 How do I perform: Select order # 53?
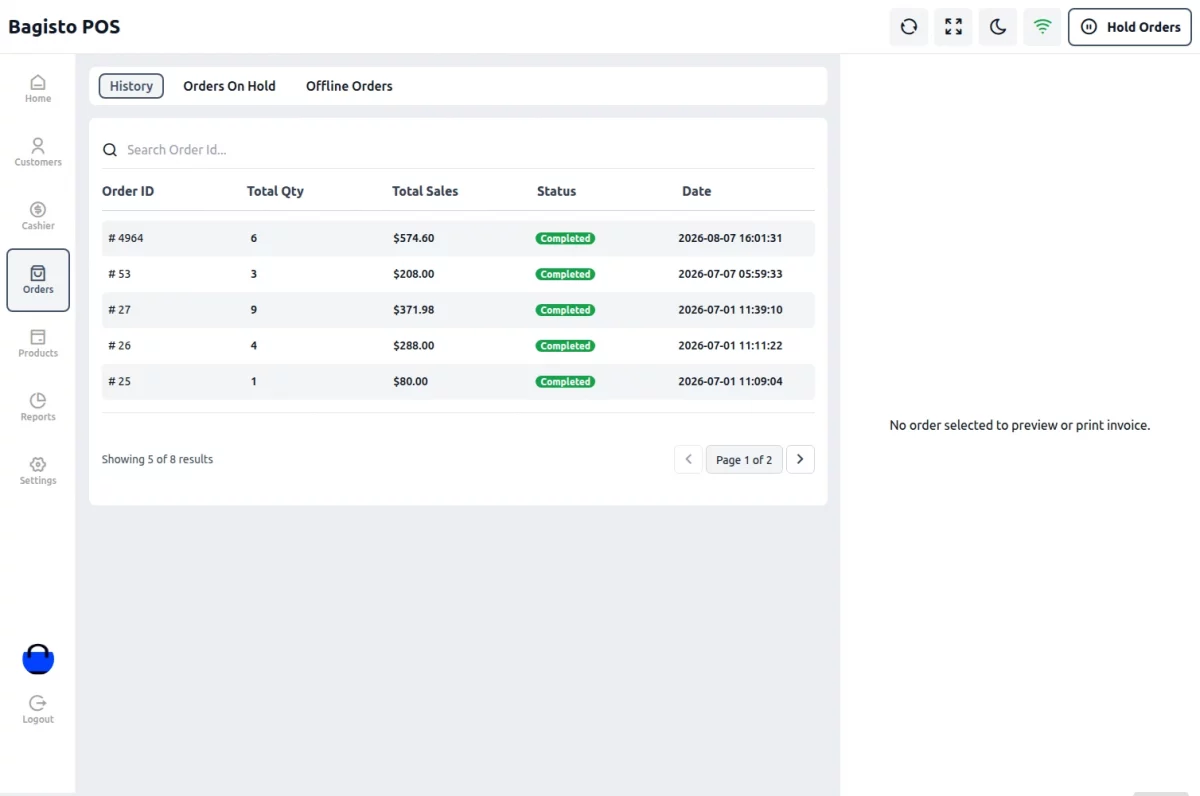point(458,274)
